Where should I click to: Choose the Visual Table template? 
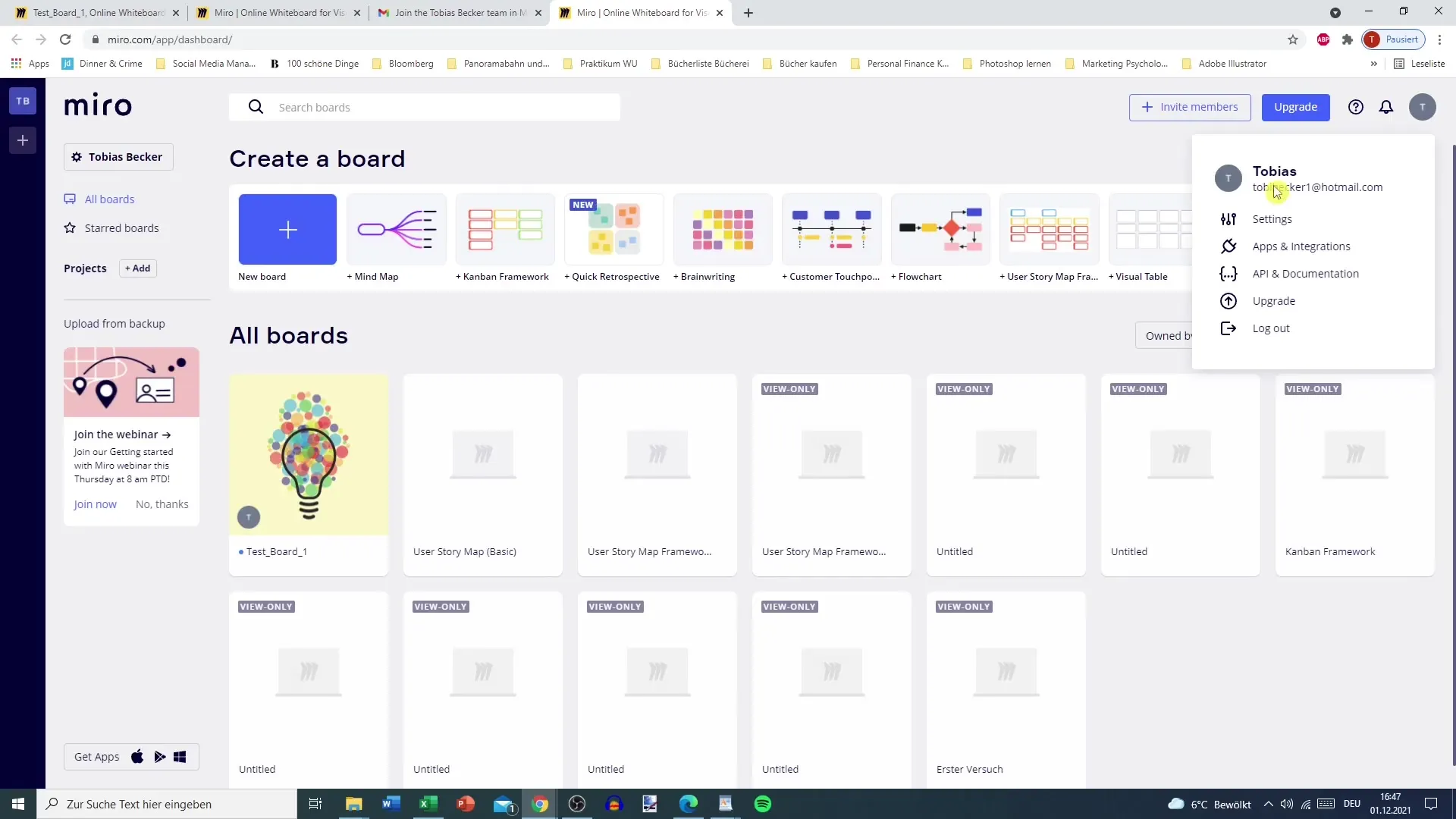pyautogui.click(x=1149, y=229)
